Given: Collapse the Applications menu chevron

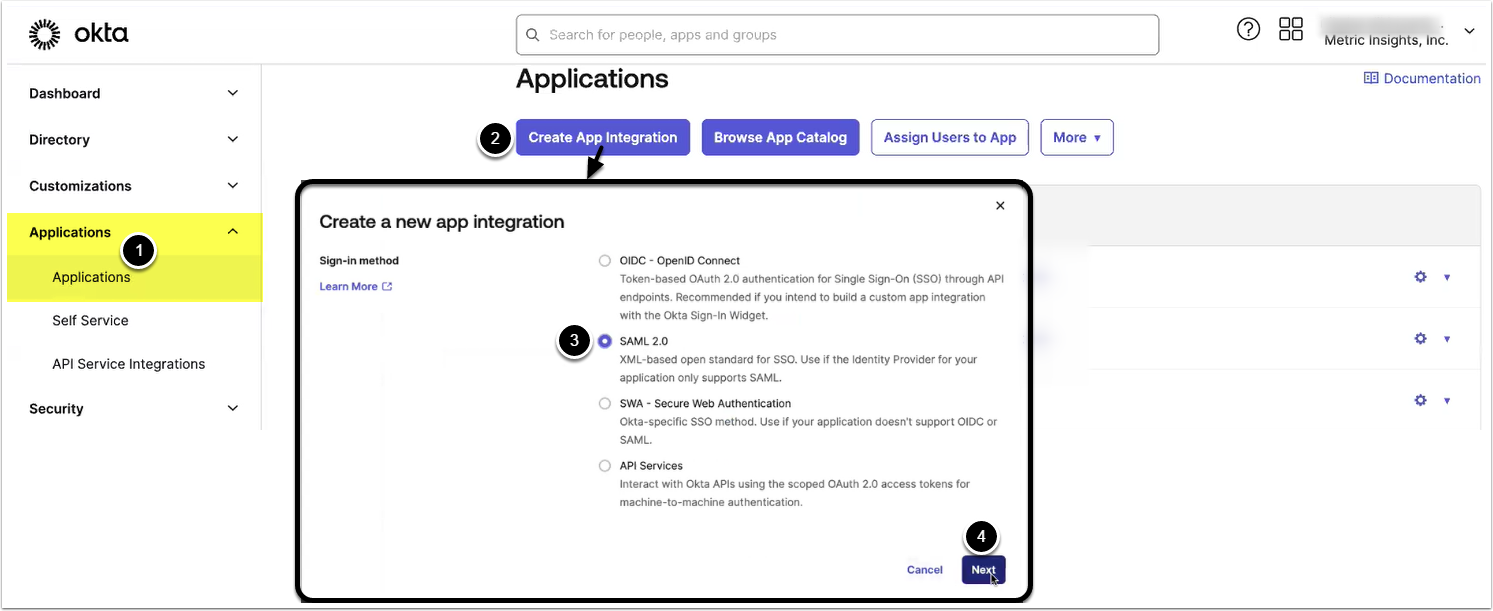Looking at the screenshot, I should click(x=233, y=232).
